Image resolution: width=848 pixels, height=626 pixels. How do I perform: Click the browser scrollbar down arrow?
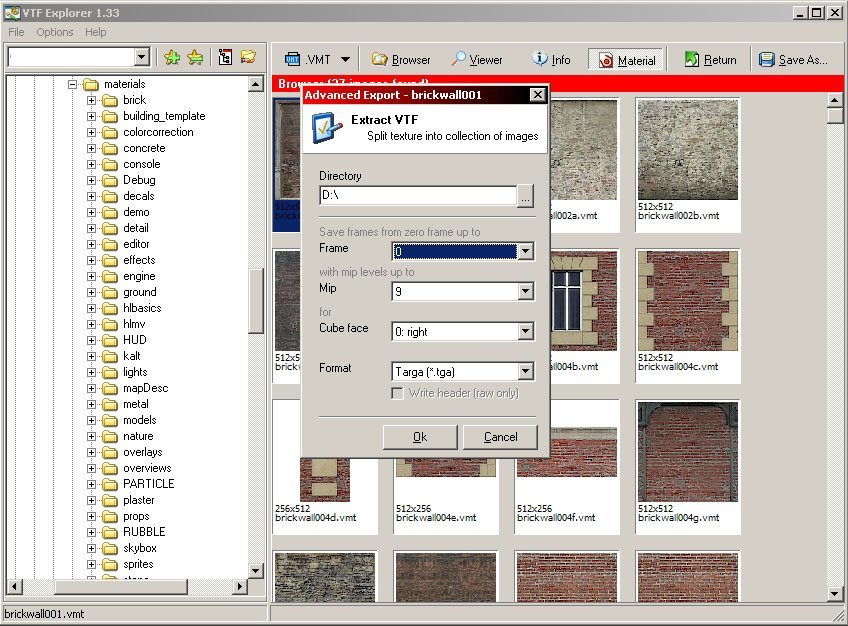[x=834, y=594]
